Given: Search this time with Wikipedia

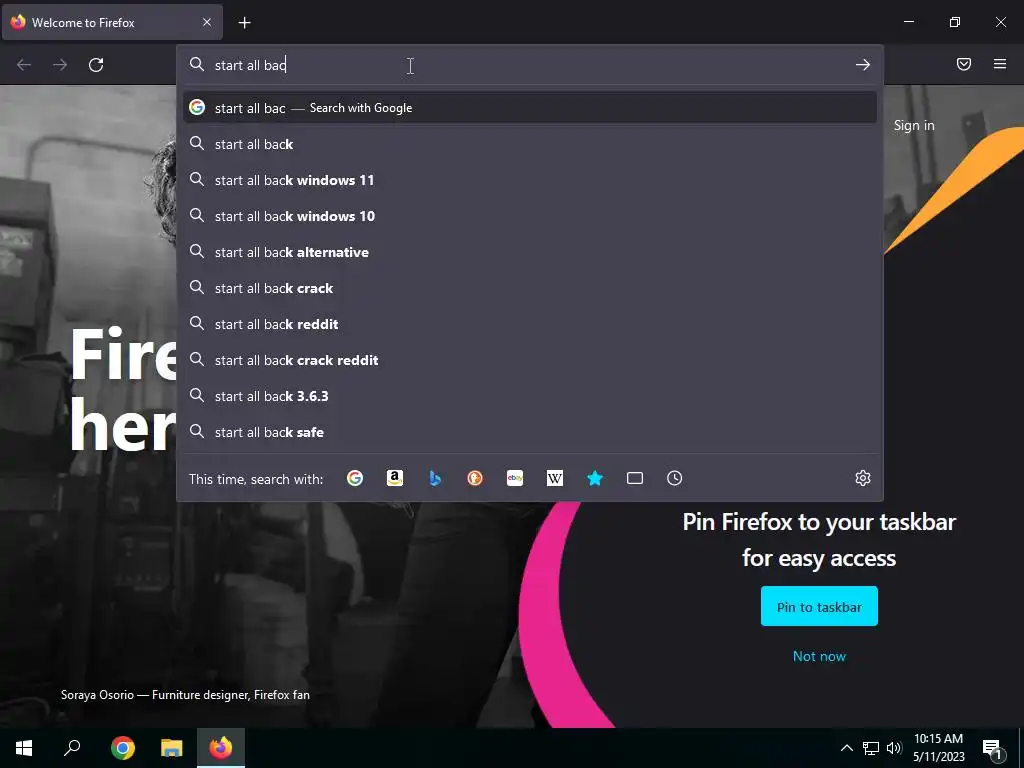Looking at the screenshot, I should coord(554,479).
